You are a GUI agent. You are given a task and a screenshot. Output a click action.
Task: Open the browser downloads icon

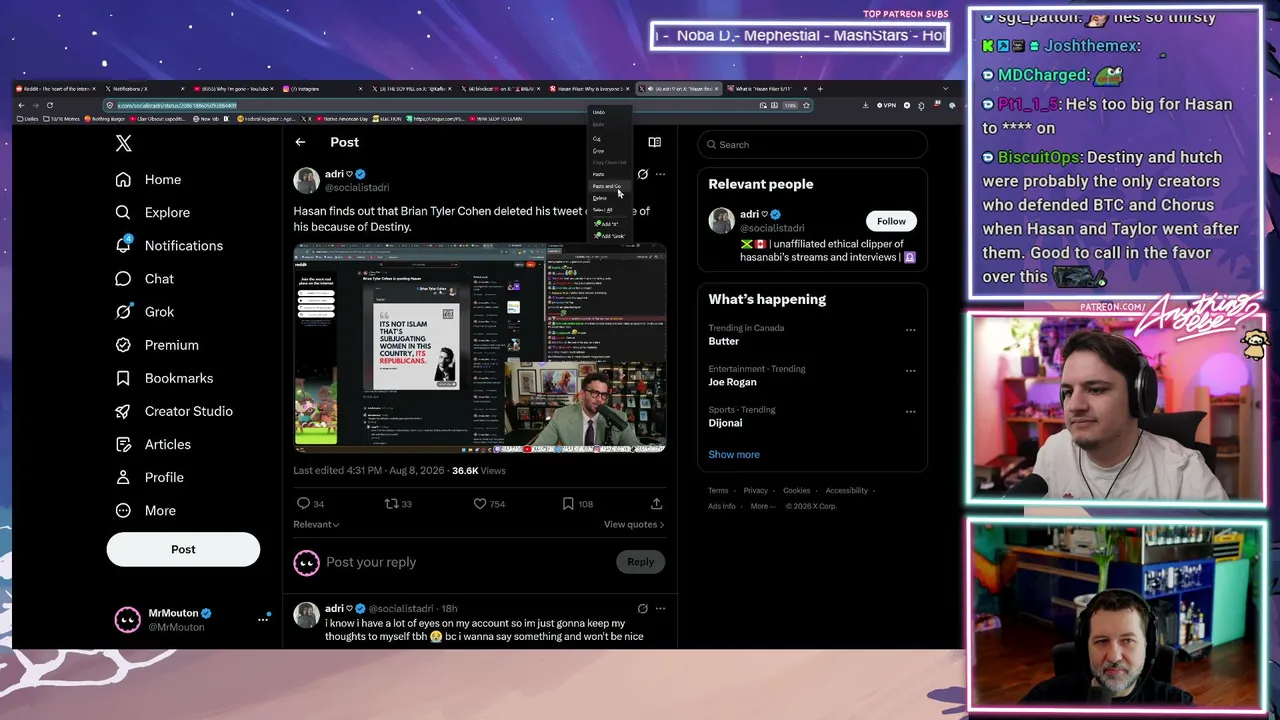click(866, 105)
